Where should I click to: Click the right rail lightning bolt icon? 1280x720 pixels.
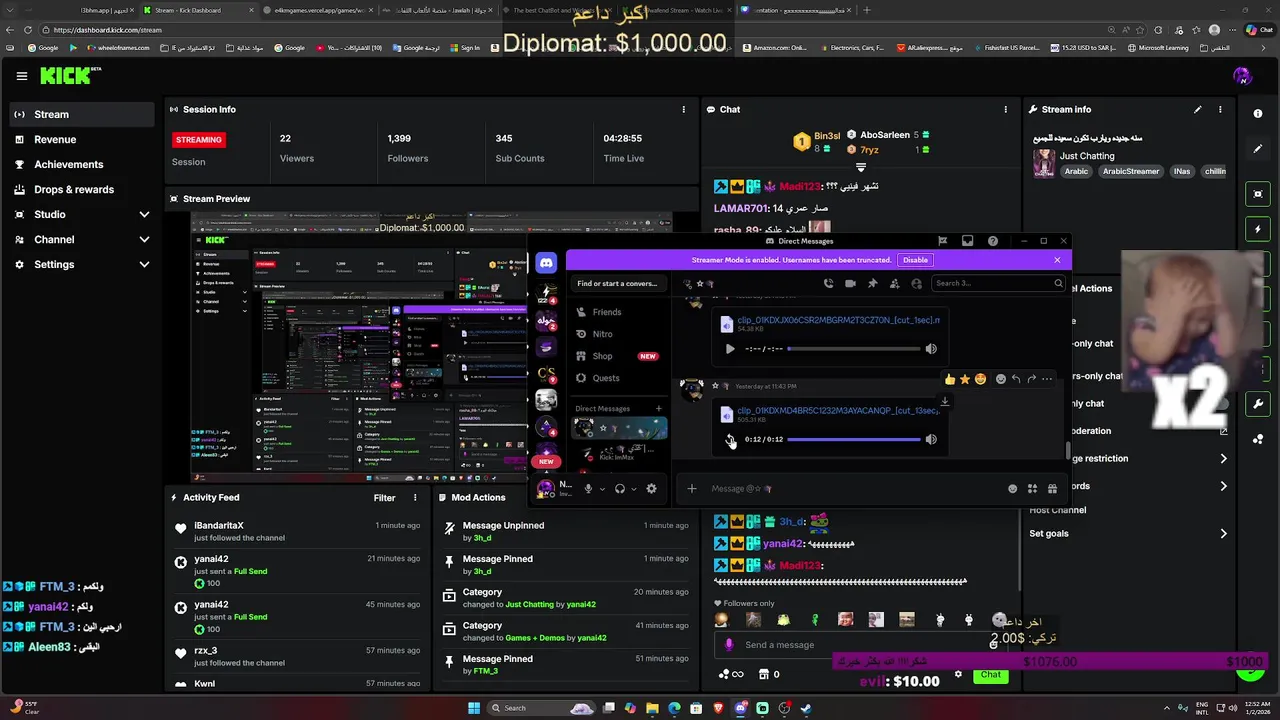tap(1258, 229)
